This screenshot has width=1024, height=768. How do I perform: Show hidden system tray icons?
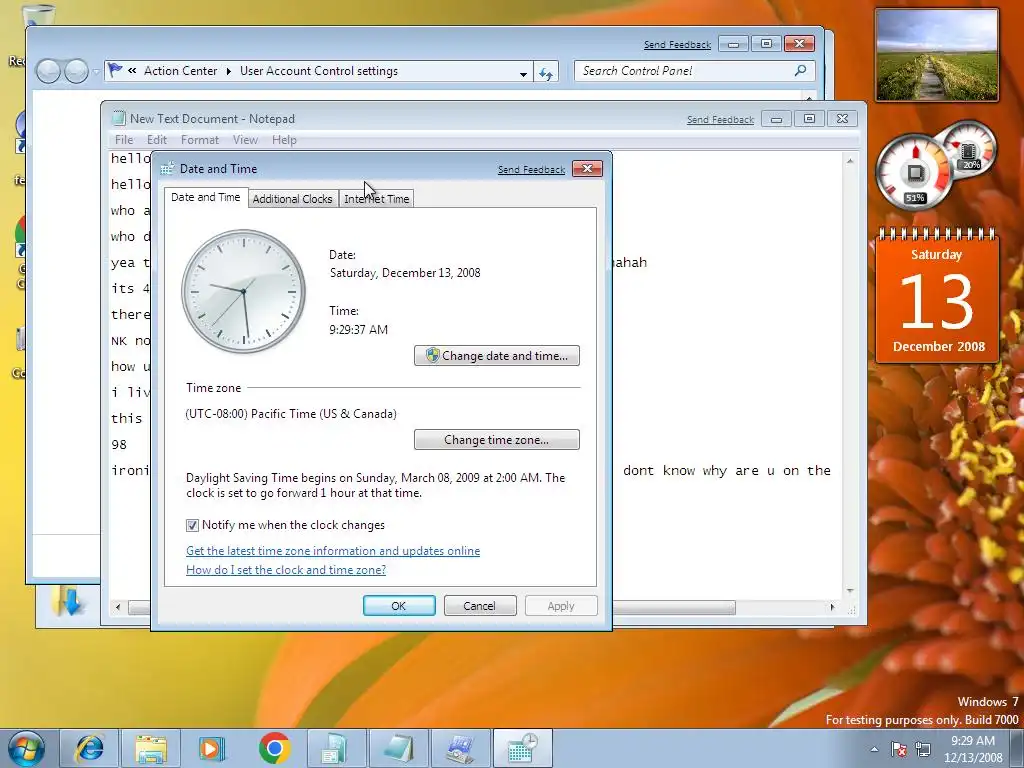click(874, 749)
